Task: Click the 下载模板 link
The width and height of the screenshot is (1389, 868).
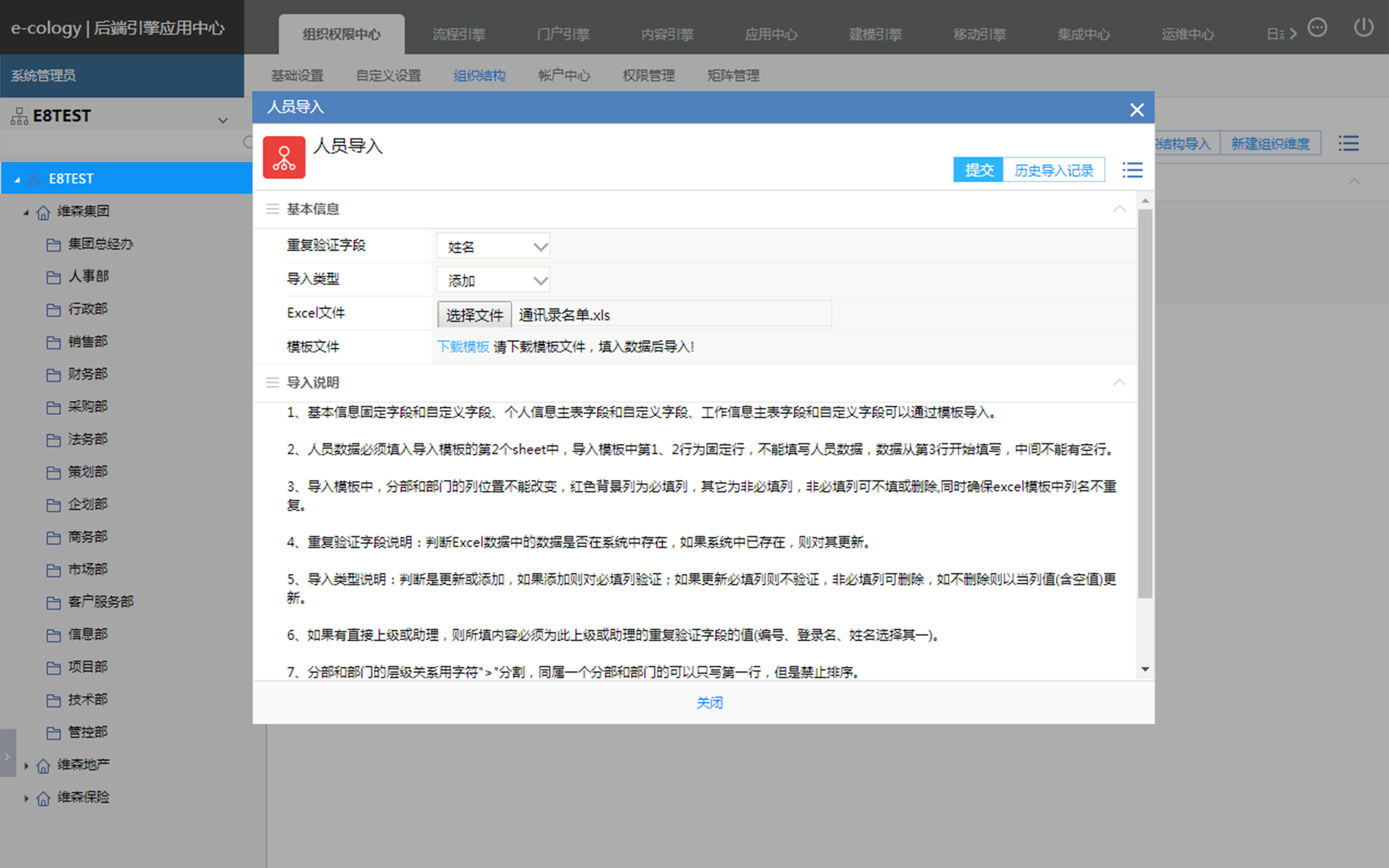Action: click(x=463, y=347)
